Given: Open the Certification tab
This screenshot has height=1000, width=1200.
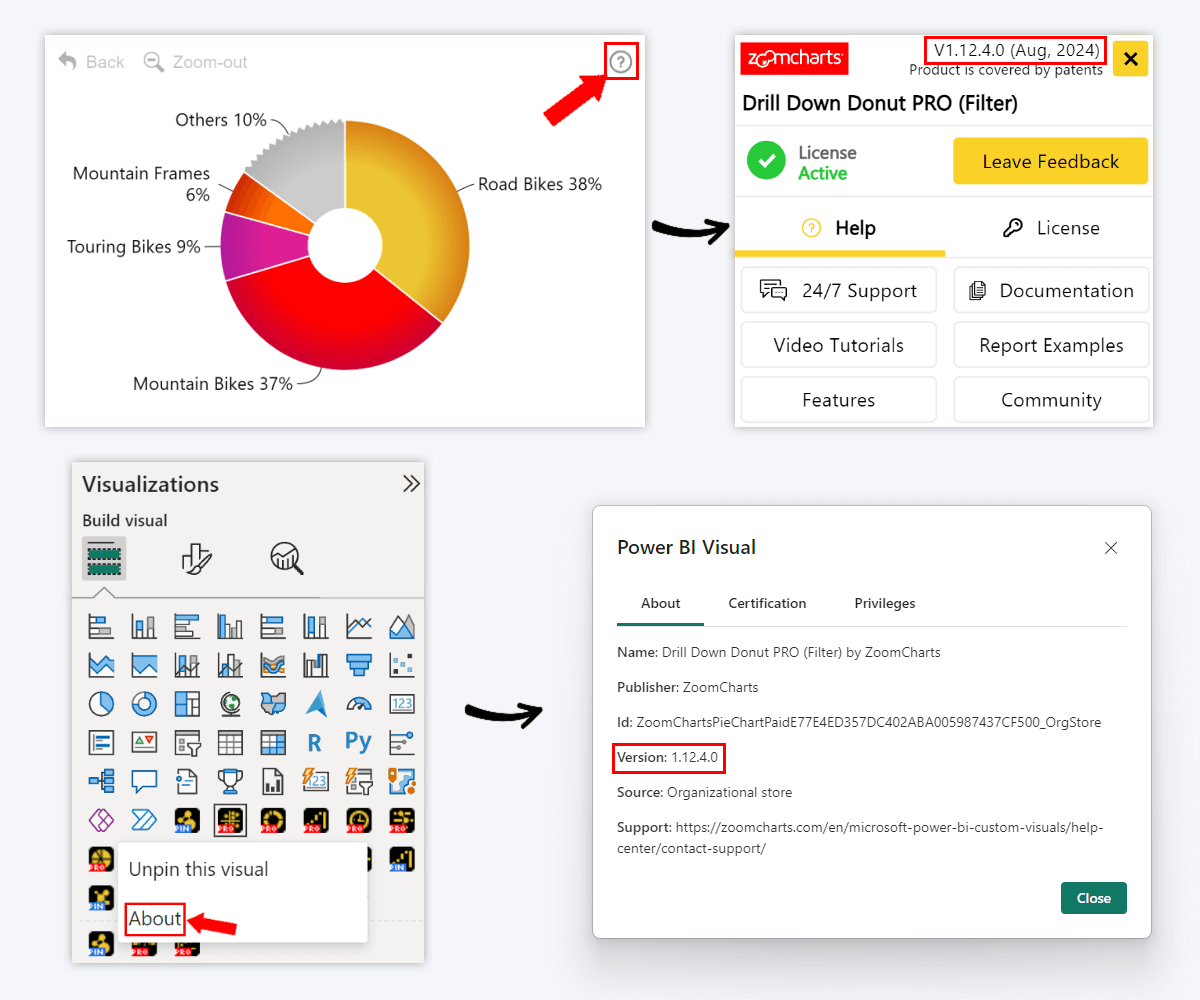Looking at the screenshot, I should click(x=767, y=603).
